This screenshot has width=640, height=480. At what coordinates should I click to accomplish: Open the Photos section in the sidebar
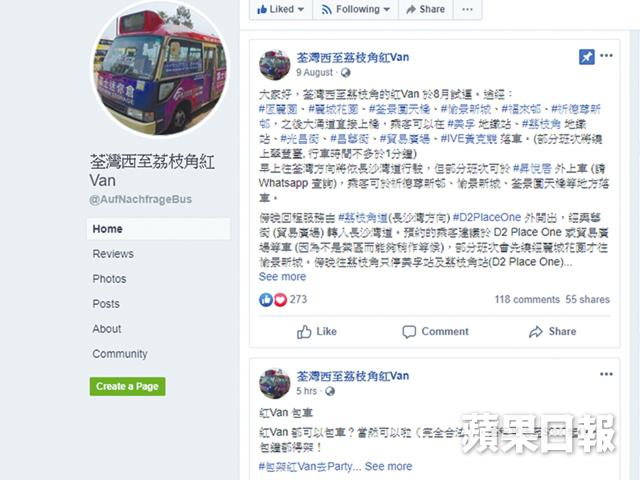pos(109,279)
